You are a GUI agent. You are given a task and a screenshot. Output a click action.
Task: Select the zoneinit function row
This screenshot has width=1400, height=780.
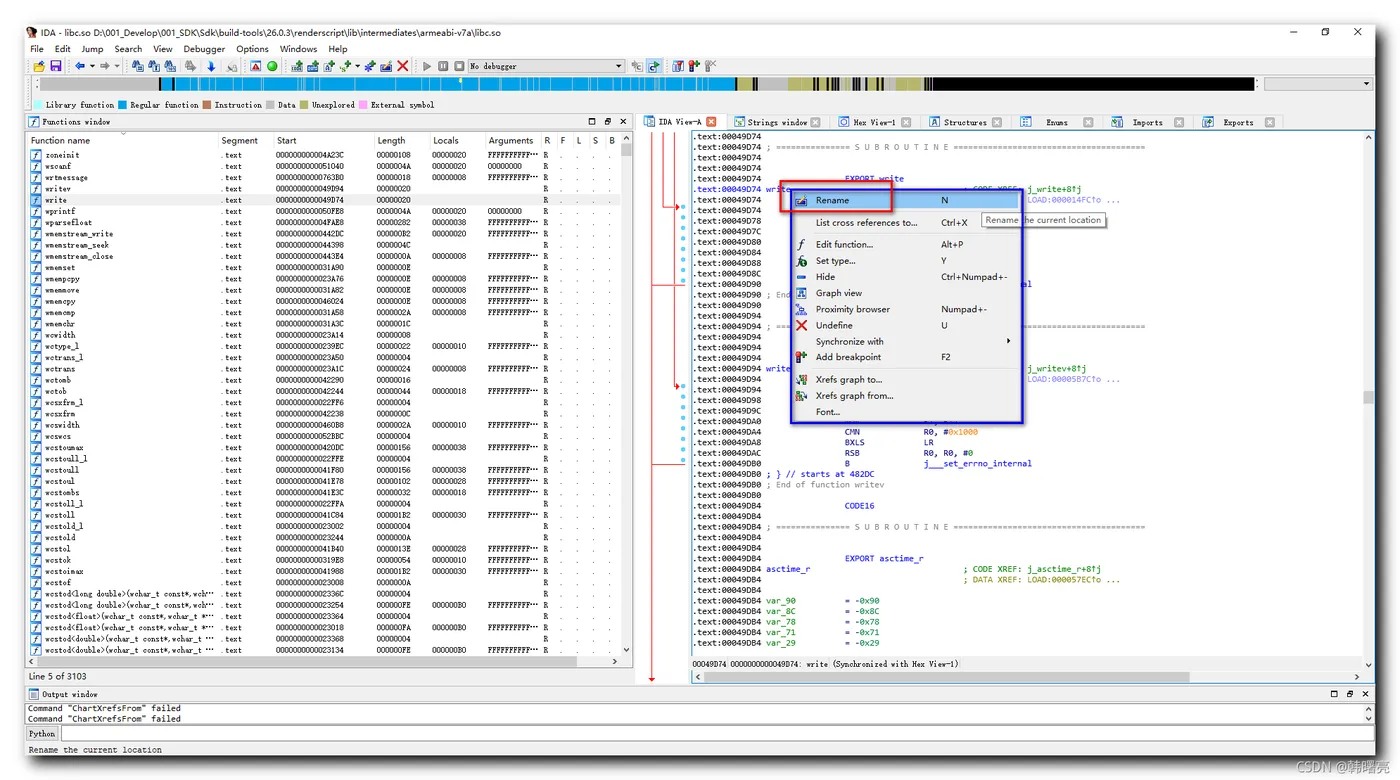pyautogui.click(x=323, y=155)
